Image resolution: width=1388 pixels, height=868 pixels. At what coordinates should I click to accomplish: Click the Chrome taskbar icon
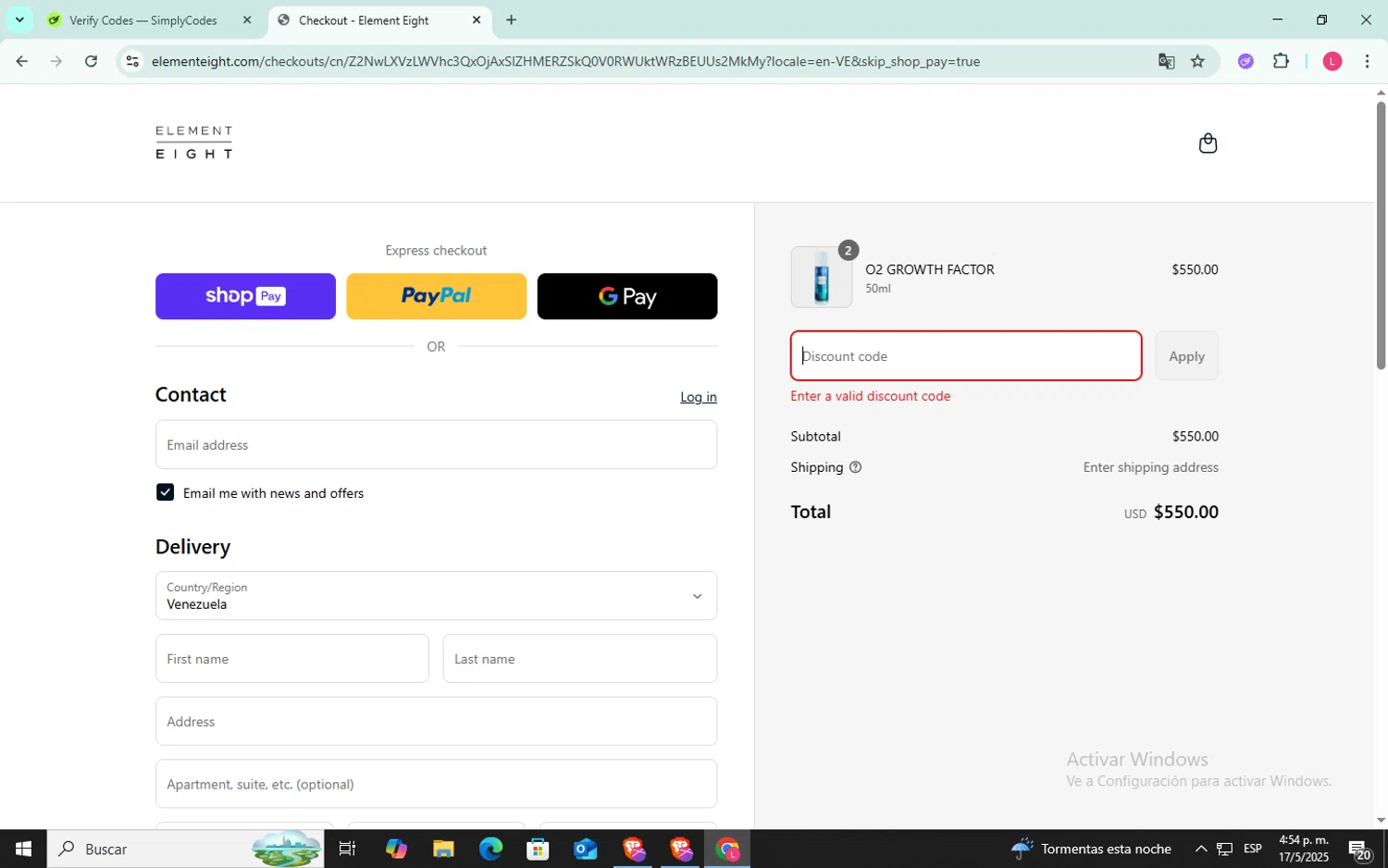[727, 849]
